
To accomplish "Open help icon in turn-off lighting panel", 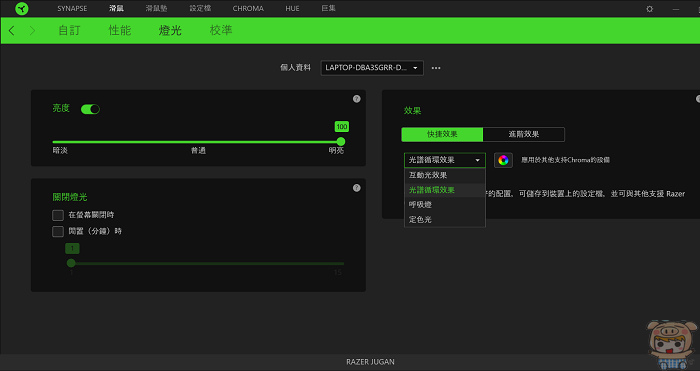I will point(356,188).
